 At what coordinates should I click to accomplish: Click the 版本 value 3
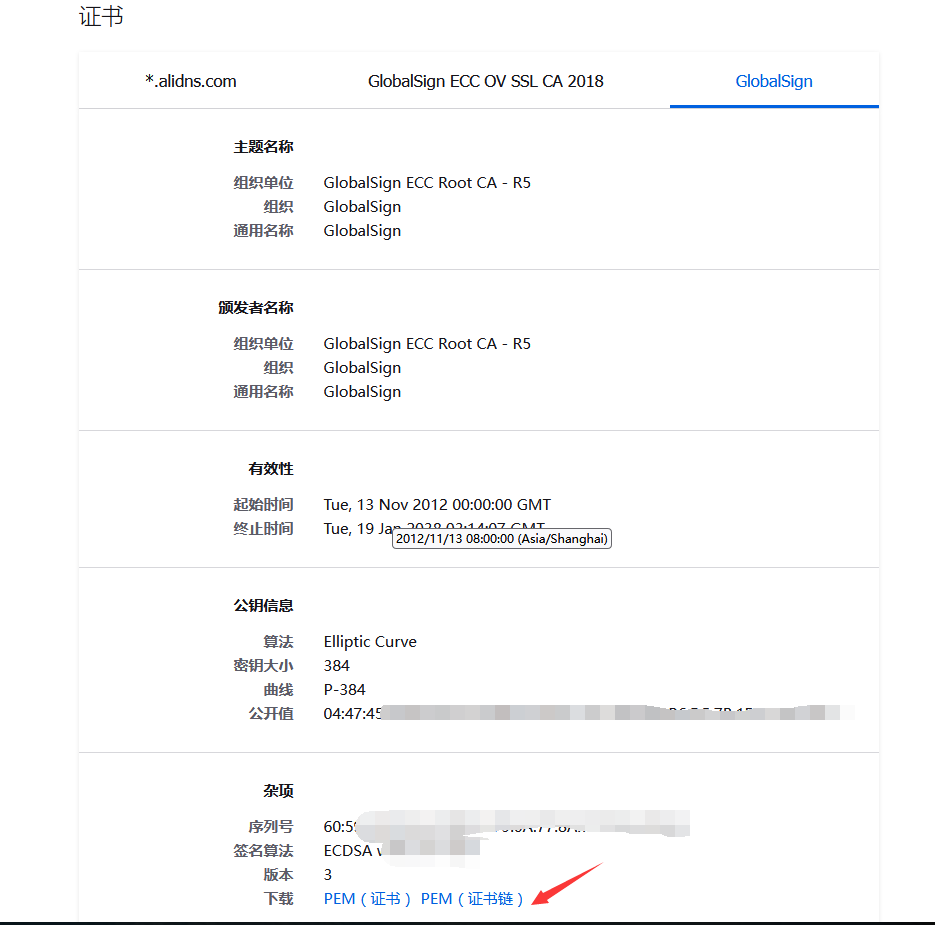[x=327, y=874]
